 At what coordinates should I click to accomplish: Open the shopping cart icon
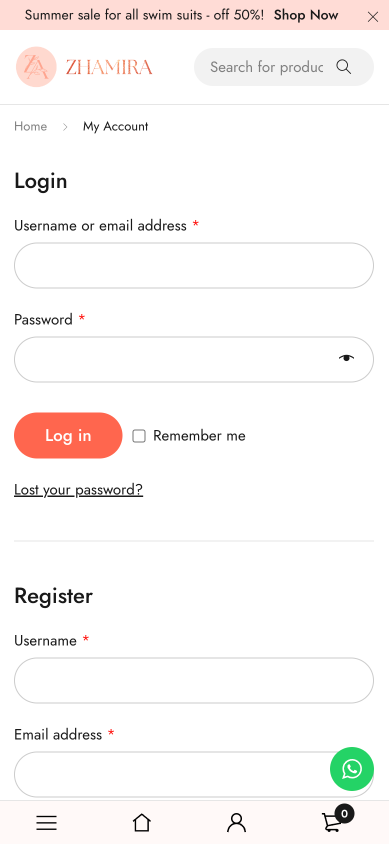coord(335,820)
